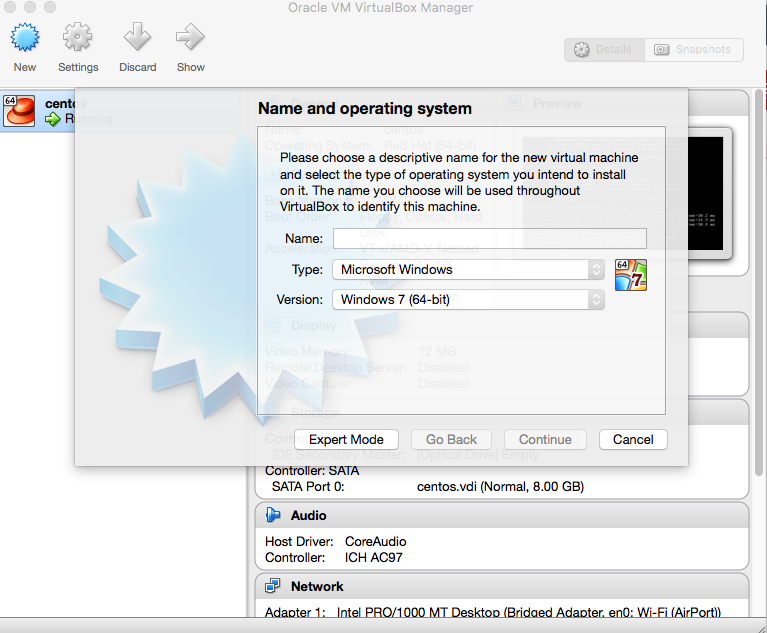Click the centos.vdi storage entry
Image resolution: width=767 pixels, height=633 pixels.
click(500, 487)
